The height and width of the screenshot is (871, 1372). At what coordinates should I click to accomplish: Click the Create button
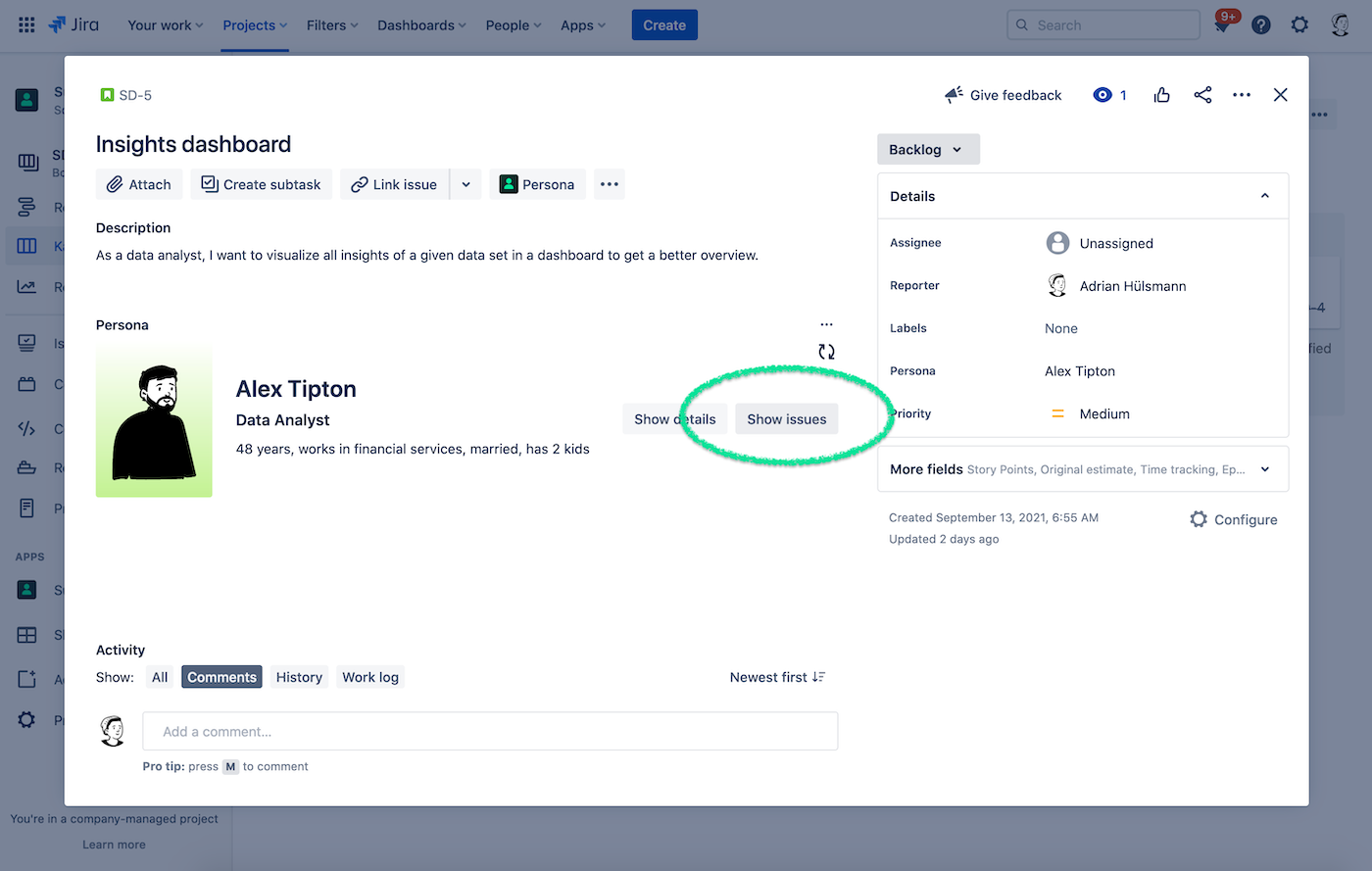click(x=664, y=25)
